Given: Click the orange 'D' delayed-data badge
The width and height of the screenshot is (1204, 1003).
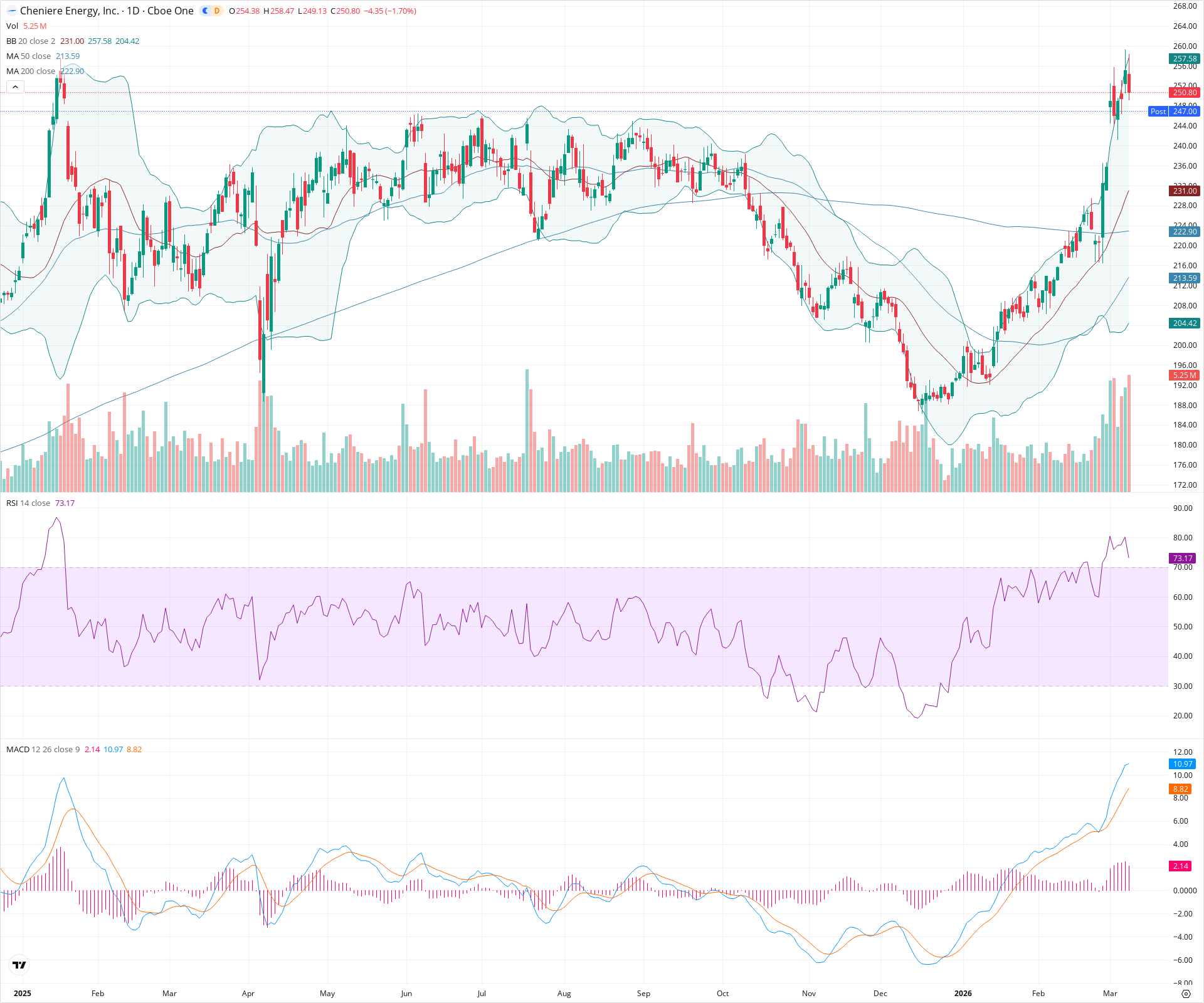Looking at the screenshot, I should tap(216, 11).
